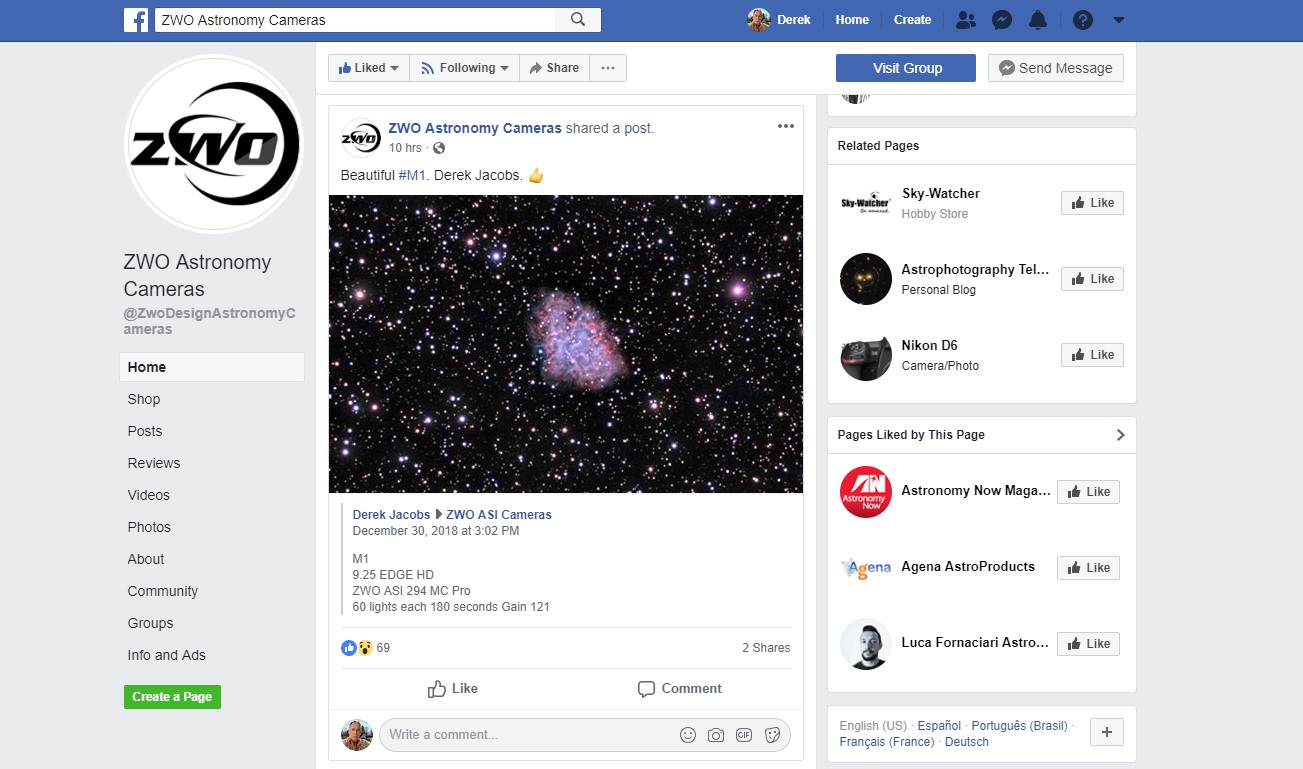The image size is (1303, 769).
Task: Open About in the page sidebar
Action: click(146, 559)
